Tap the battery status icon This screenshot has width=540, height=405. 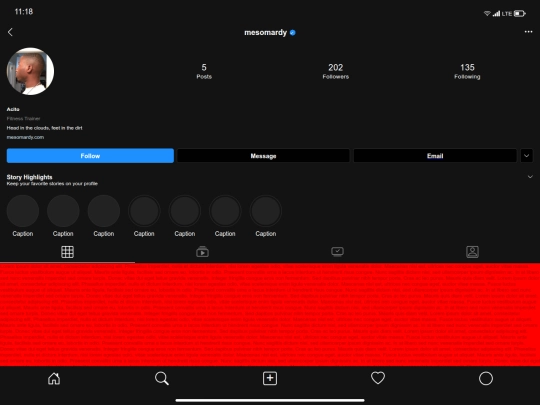point(520,13)
